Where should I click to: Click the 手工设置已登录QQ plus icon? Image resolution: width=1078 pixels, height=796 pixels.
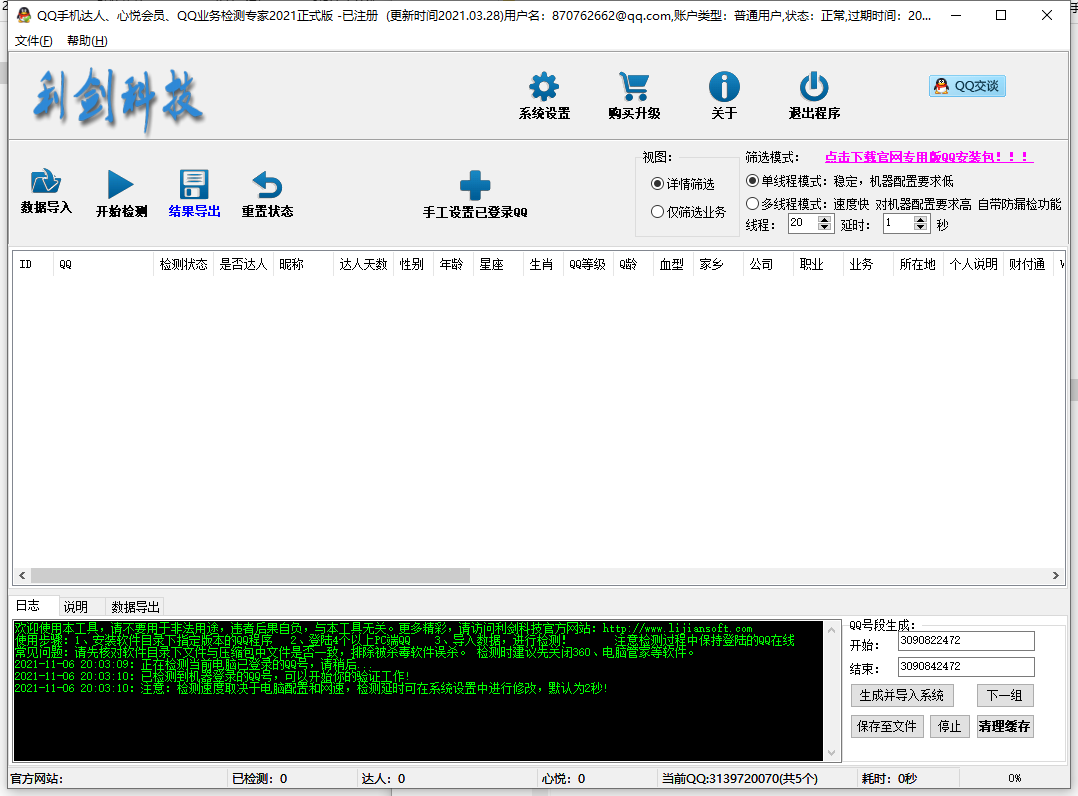pos(475,186)
